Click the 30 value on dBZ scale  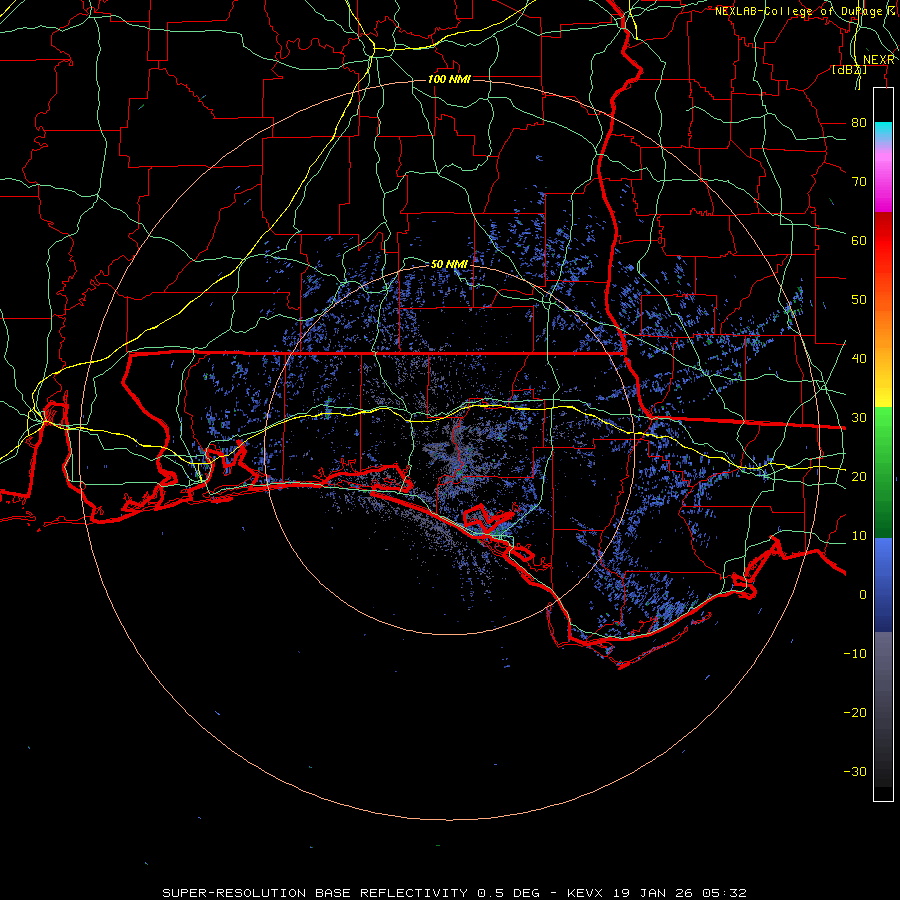[x=859, y=417]
